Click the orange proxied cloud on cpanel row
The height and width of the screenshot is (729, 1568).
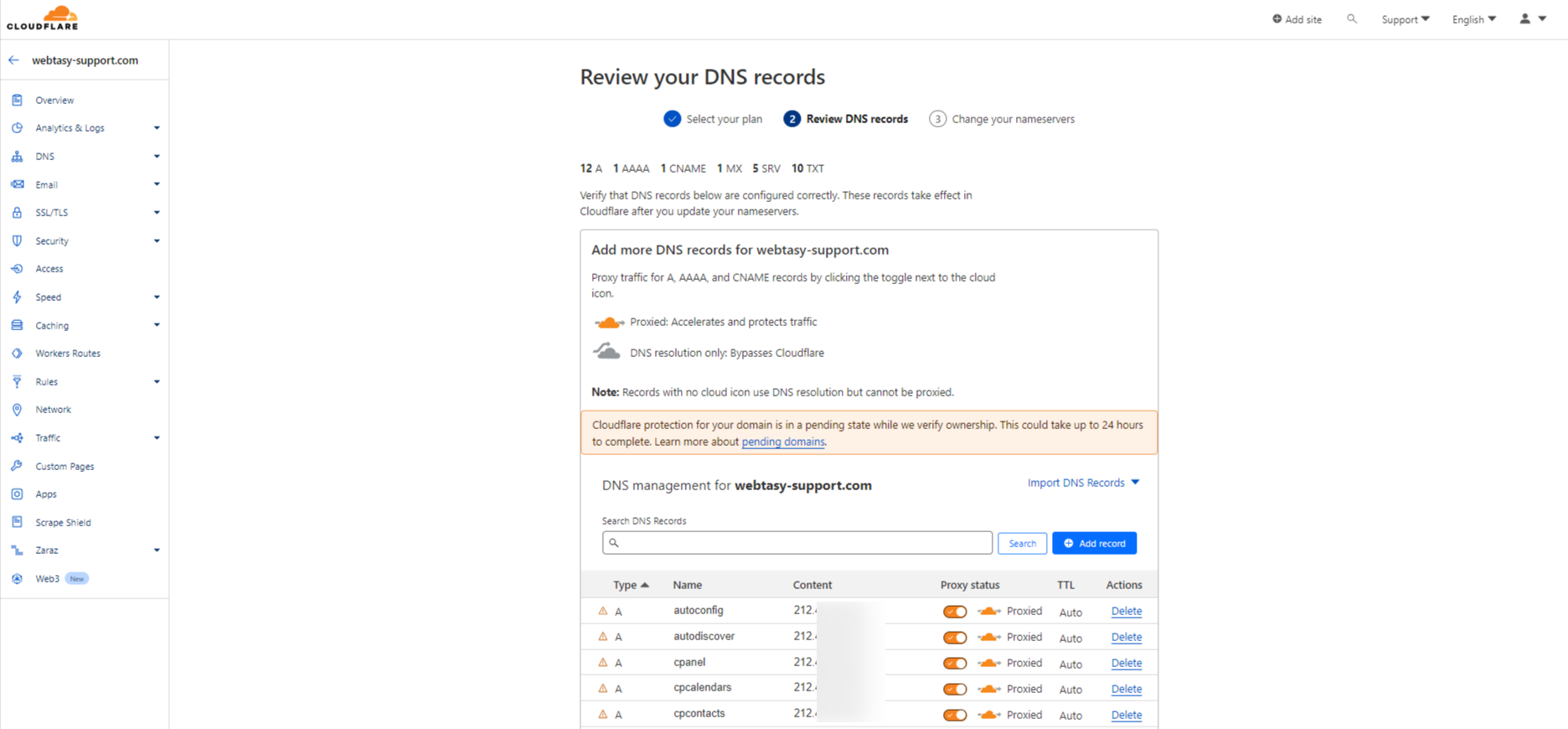point(989,664)
